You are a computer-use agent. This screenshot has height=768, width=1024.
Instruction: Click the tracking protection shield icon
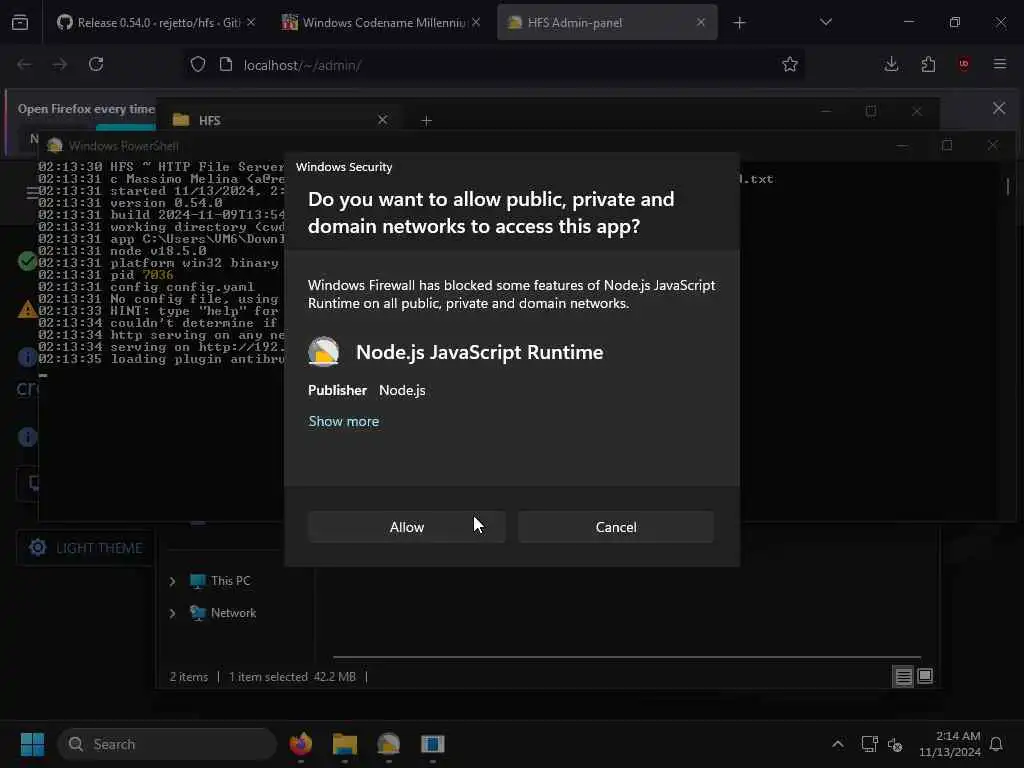click(198, 64)
